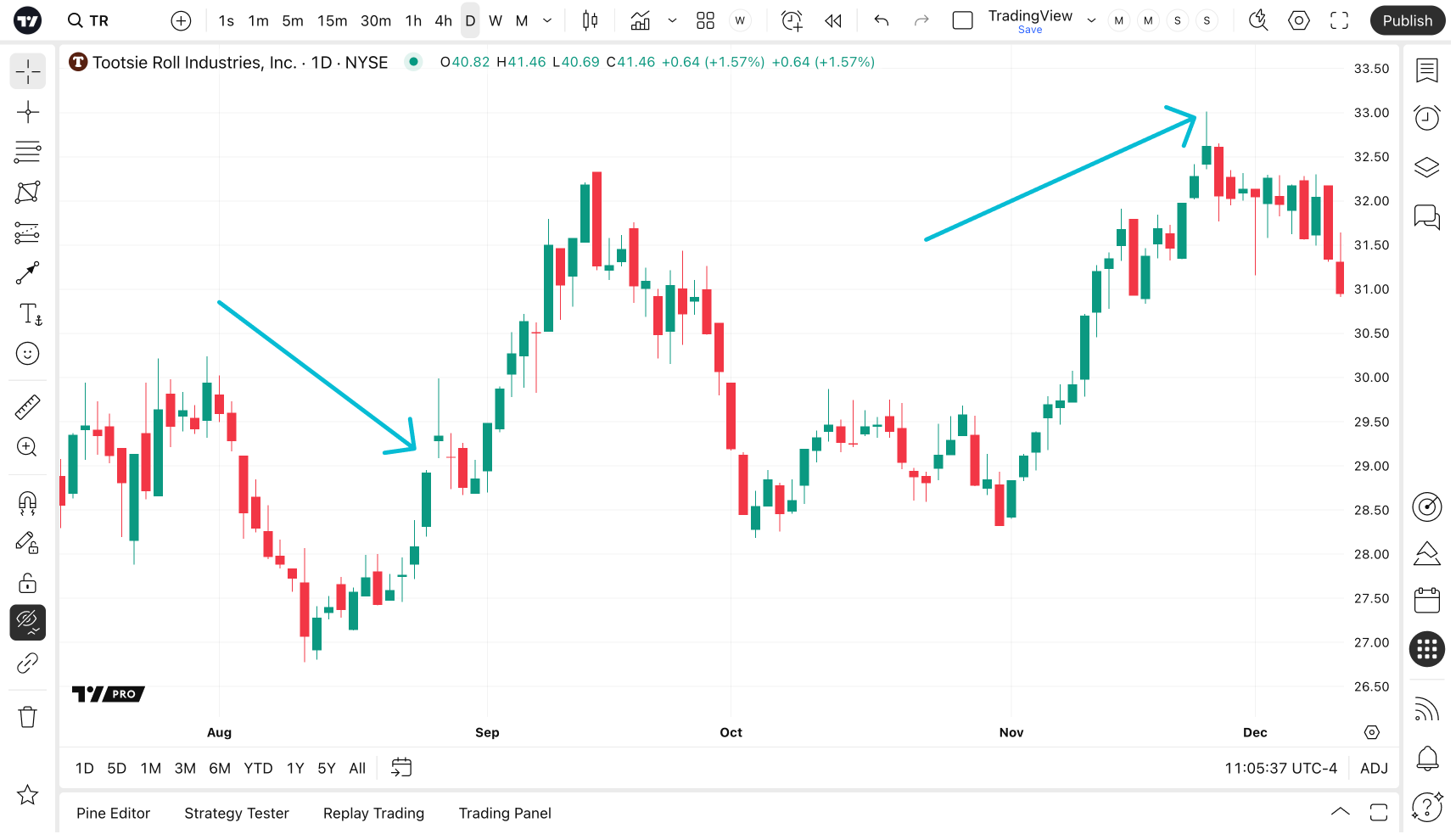Open the emoji icons tool

pos(28,354)
